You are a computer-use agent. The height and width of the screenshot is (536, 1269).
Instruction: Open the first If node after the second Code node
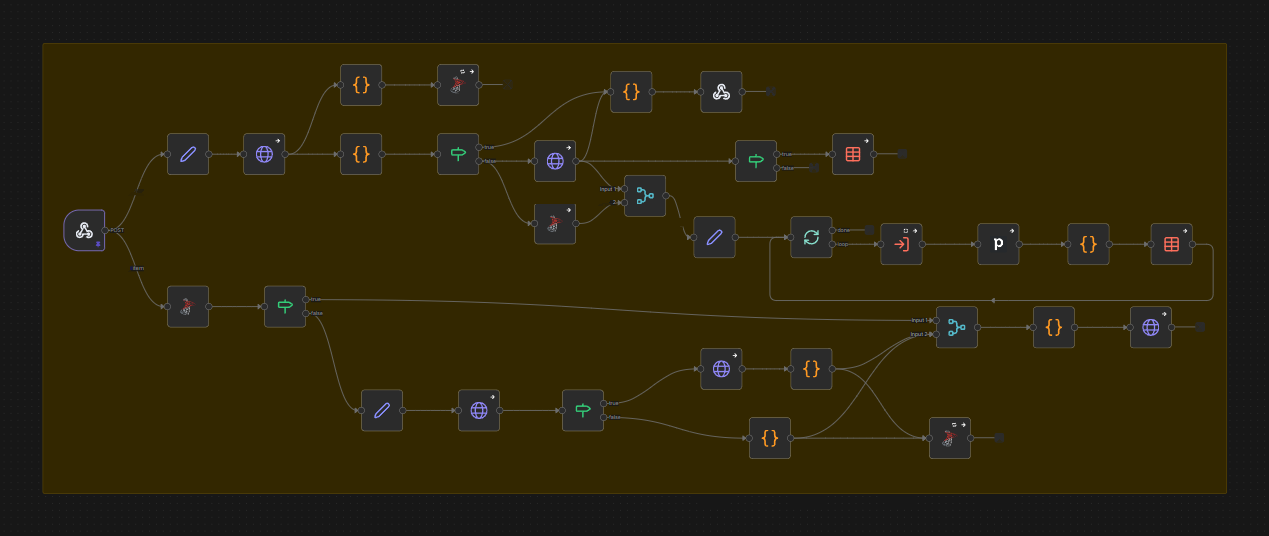458,154
